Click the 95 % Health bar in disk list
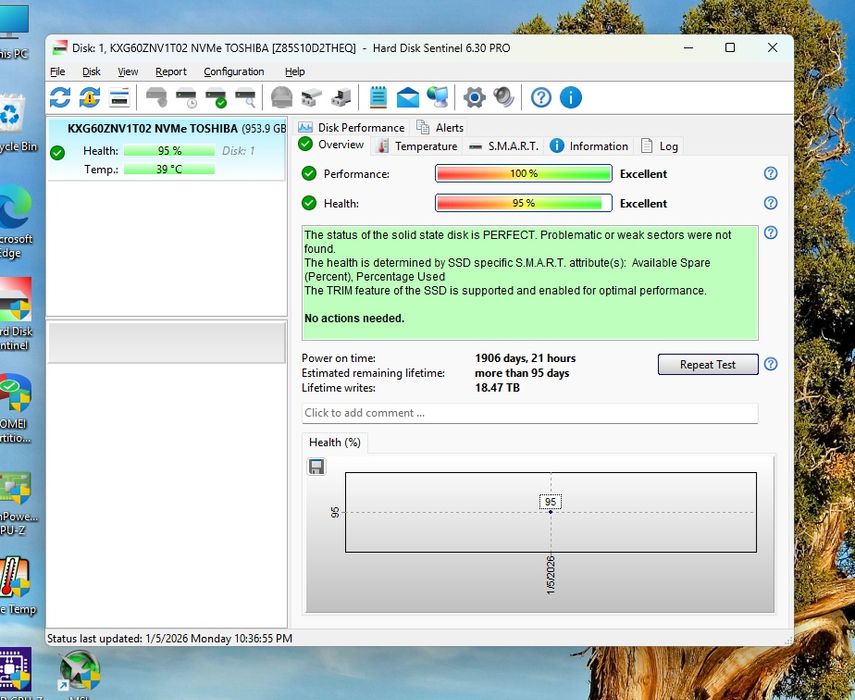The height and width of the screenshot is (700, 855). tap(169, 150)
